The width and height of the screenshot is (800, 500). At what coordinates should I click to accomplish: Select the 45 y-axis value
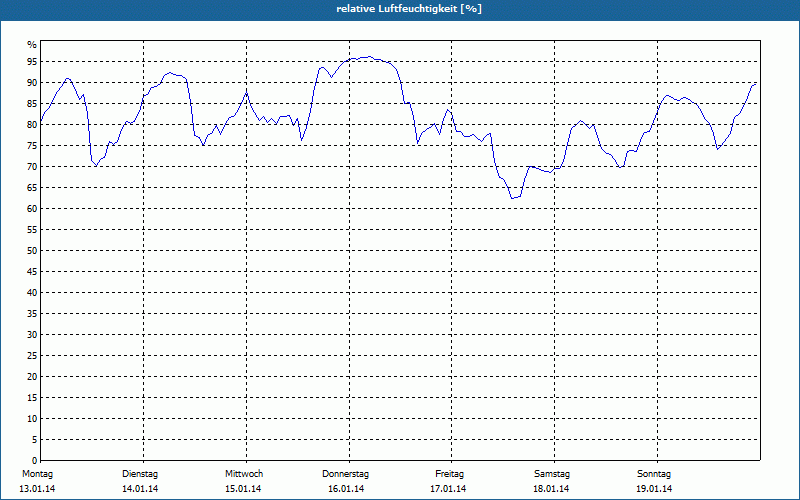point(32,271)
